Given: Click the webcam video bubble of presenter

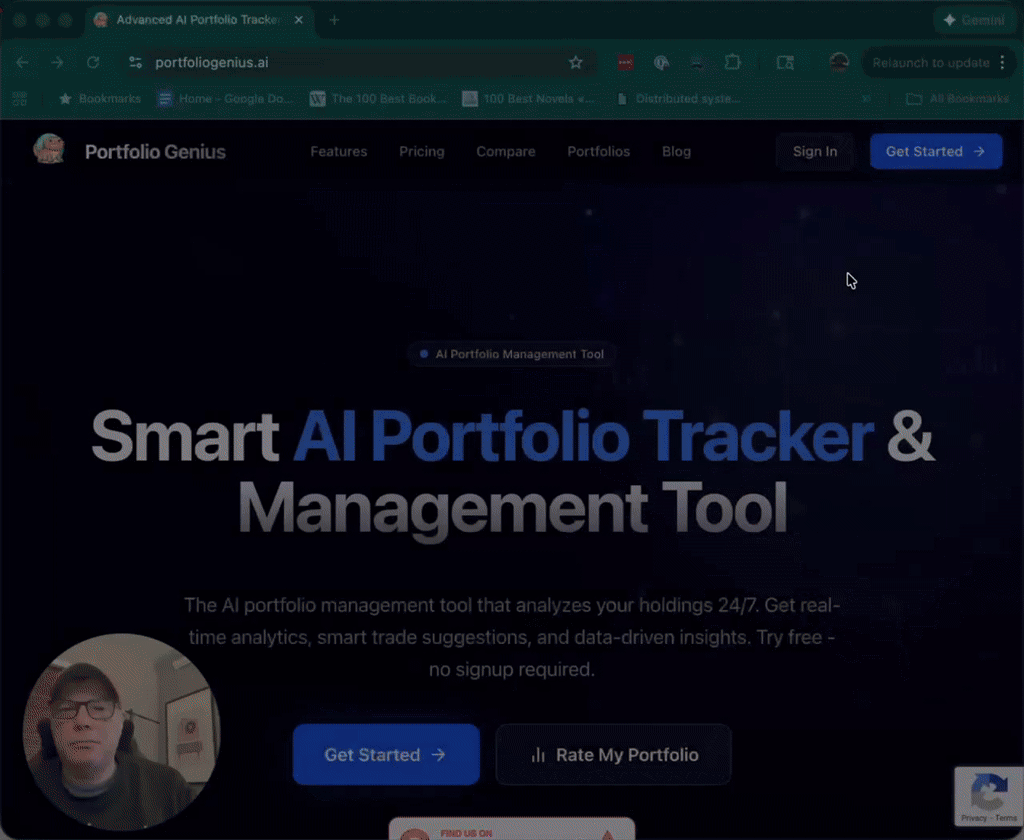Looking at the screenshot, I should (x=121, y=732).
